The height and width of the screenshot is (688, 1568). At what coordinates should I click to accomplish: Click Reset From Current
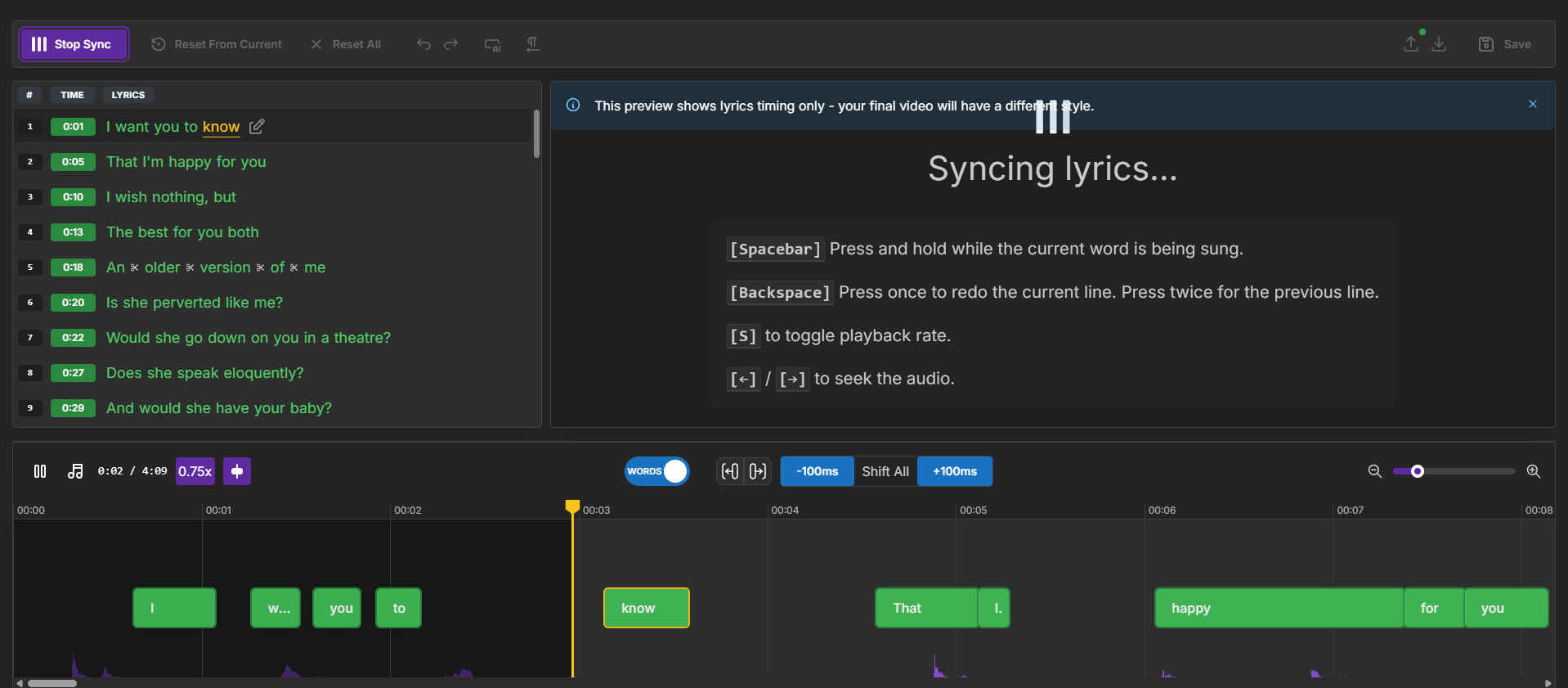217,44
